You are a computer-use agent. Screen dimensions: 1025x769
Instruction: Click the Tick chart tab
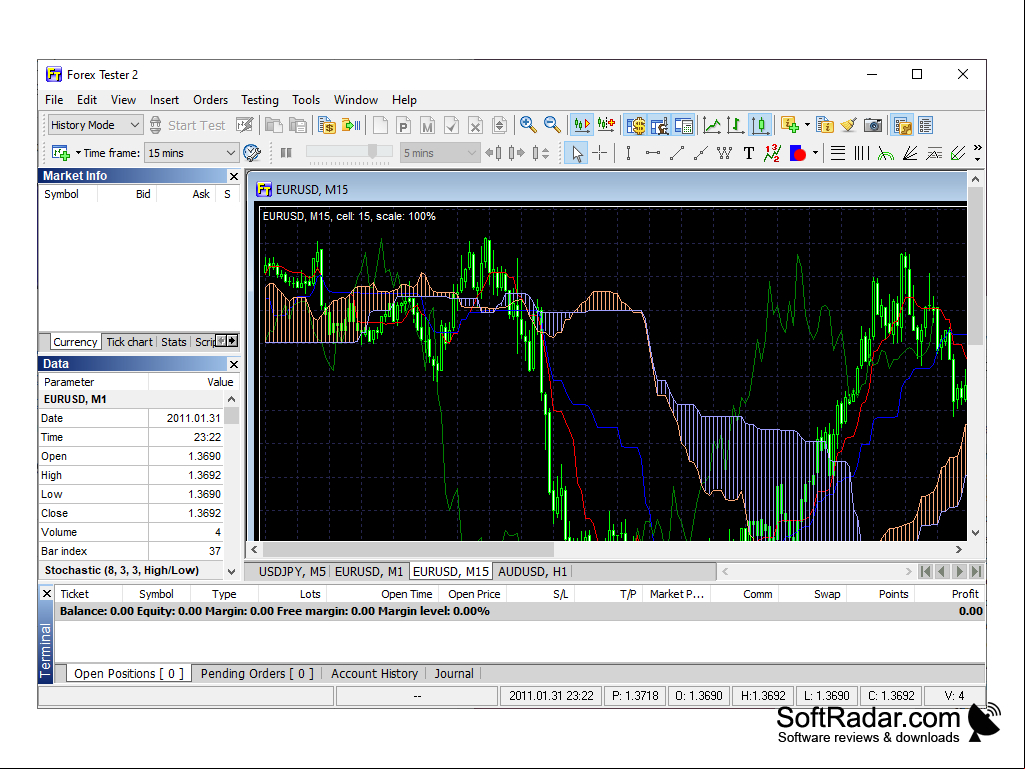(x=129, y=342)
